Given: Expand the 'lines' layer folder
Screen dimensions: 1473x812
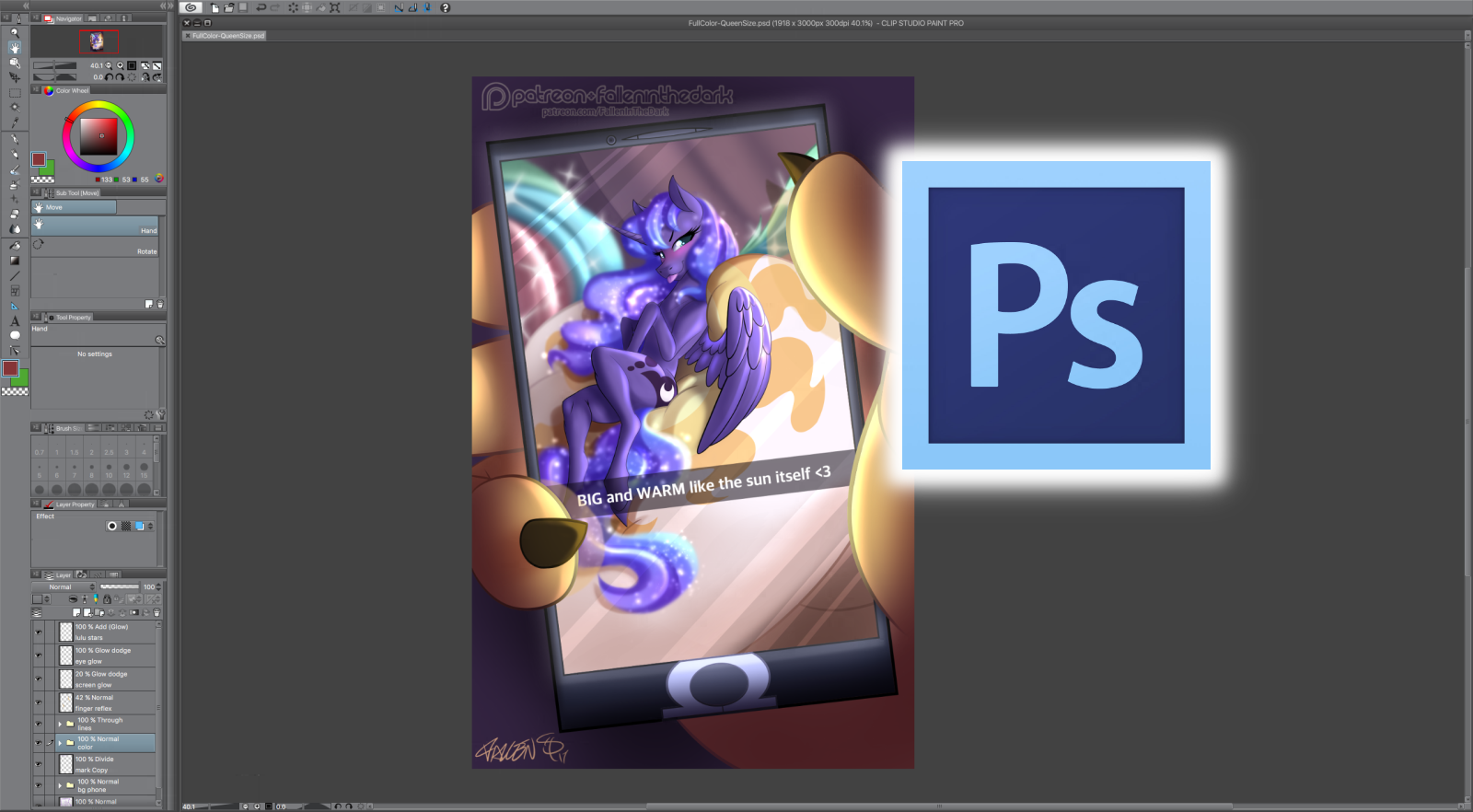Looking at the screenshot, I should tap(60, 724).
